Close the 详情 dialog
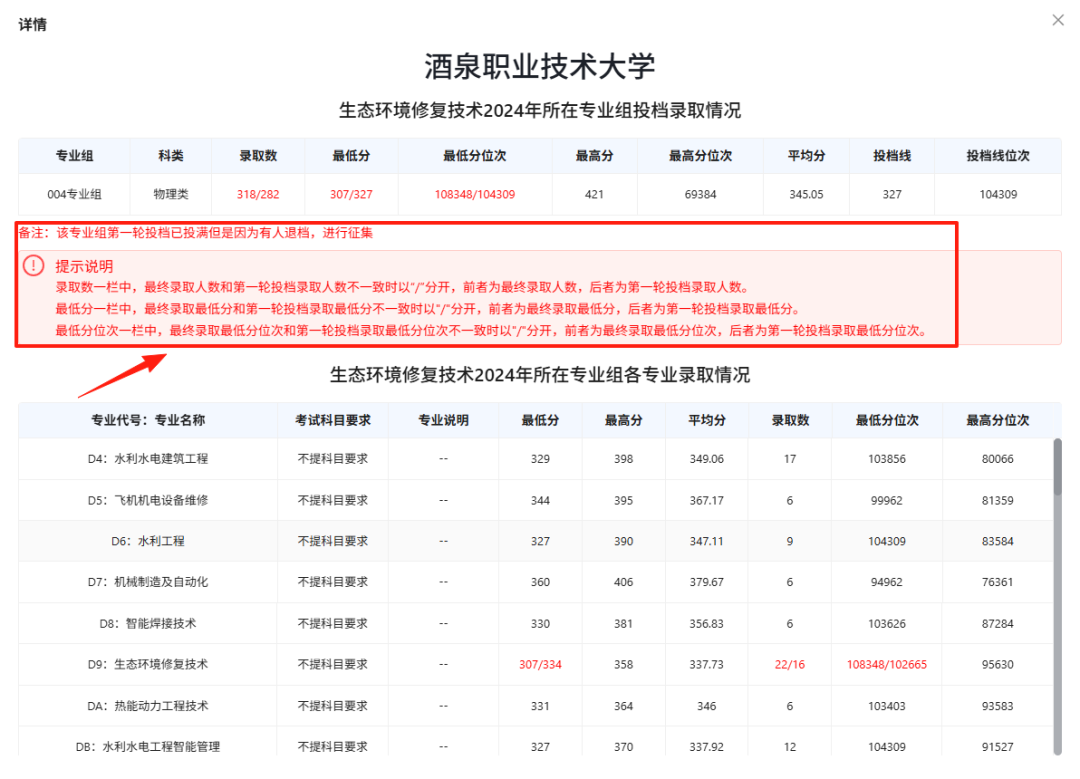Image resolution: width=1080 pixels, height=779 pixels. (1057, 19)
